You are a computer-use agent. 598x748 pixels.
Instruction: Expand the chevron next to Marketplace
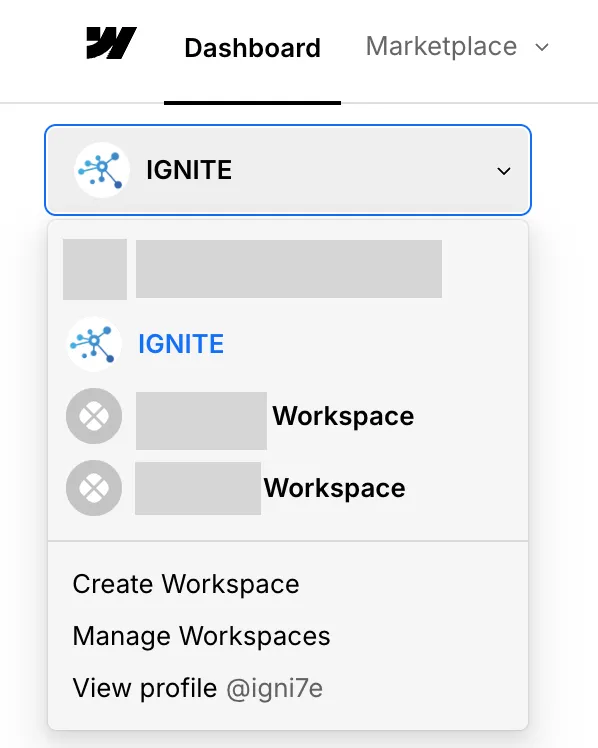(542, 47)
